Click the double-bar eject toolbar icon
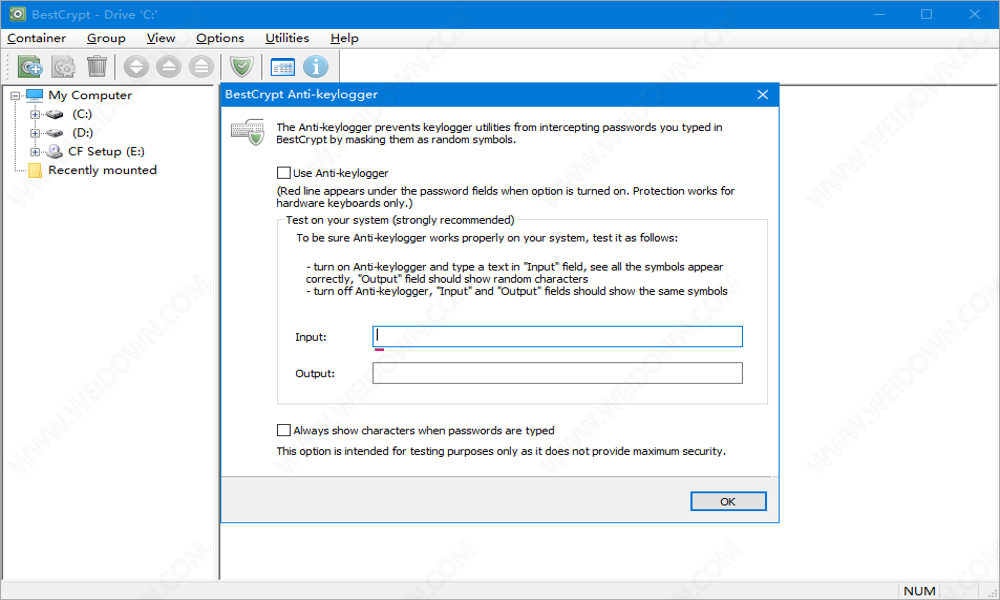Image resolution: width=1000 pixels, height=600 pixels. (202, 66)
